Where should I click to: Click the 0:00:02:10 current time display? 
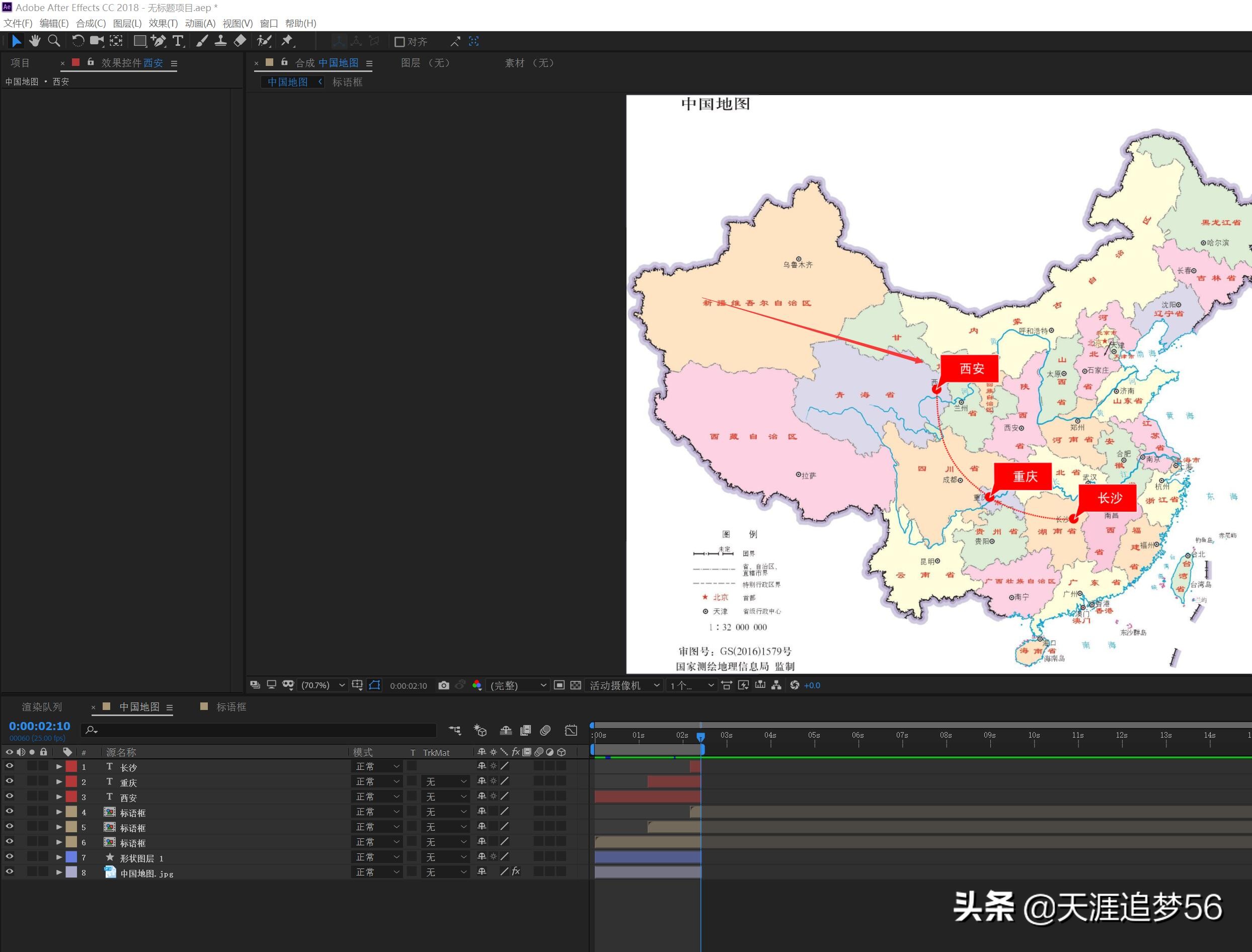tap(39, 726)
